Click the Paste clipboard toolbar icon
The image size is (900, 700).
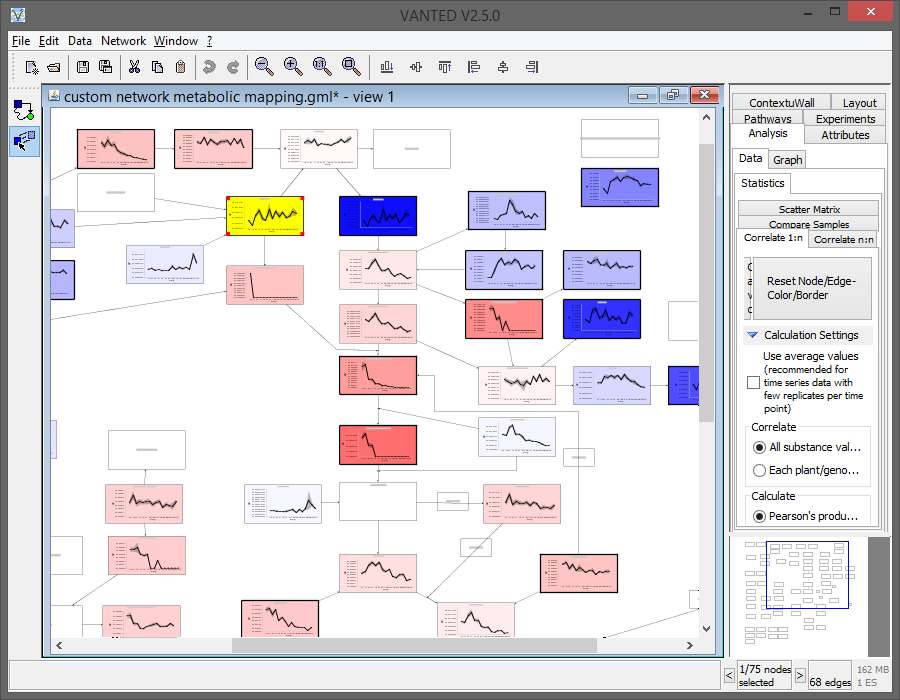(x=180, y=67)
